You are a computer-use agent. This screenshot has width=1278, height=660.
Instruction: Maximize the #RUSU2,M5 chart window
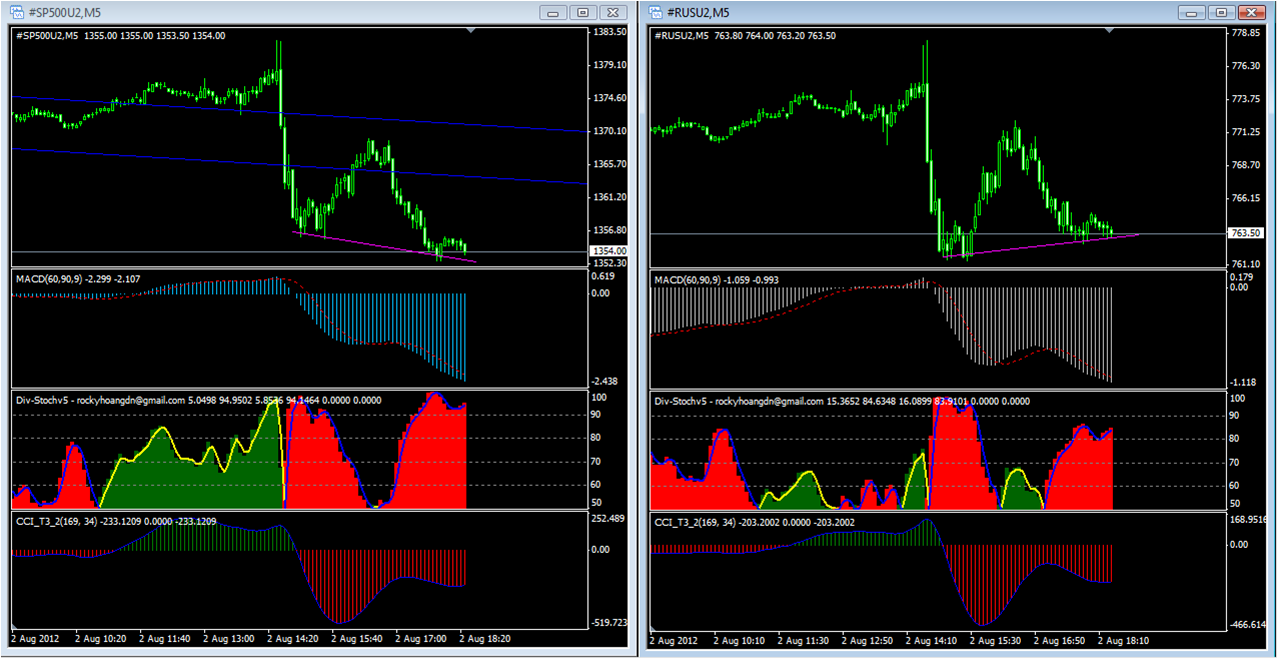1221,12
